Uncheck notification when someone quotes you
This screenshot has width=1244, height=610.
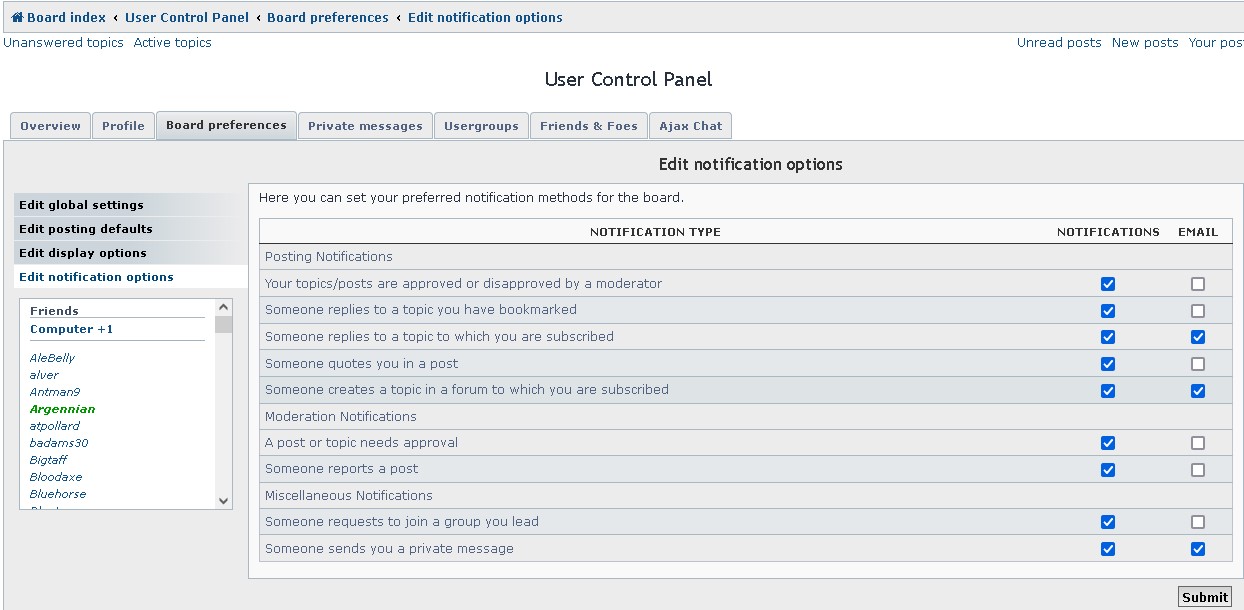pos(1108,364)
